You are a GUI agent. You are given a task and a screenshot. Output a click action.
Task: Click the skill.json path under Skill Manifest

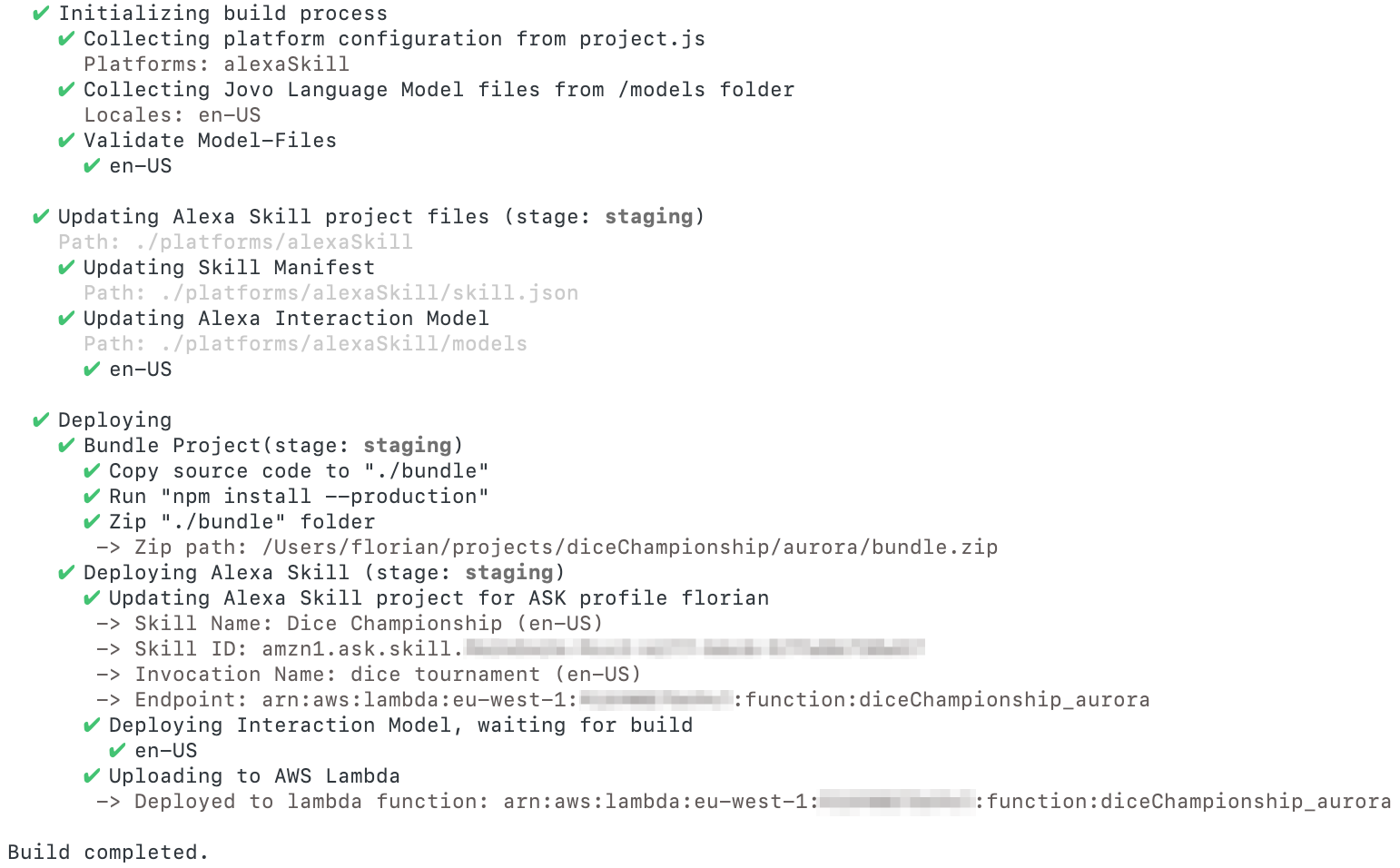tap(369, 293)
